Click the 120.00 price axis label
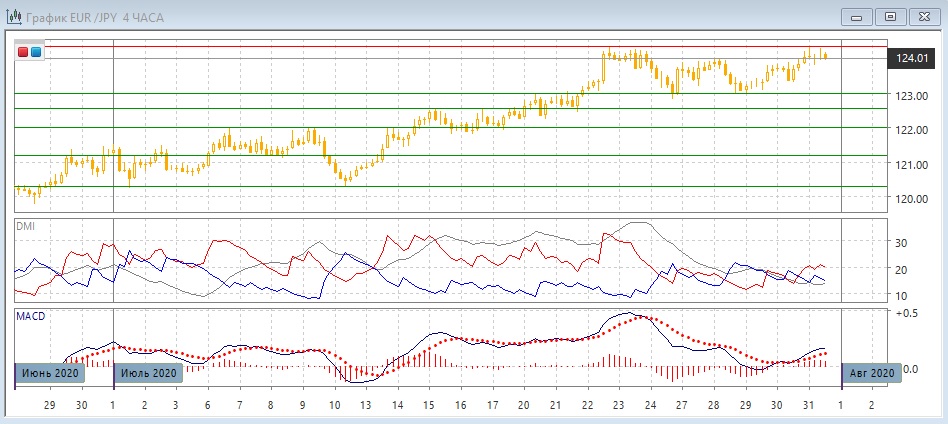 point(910,199)
